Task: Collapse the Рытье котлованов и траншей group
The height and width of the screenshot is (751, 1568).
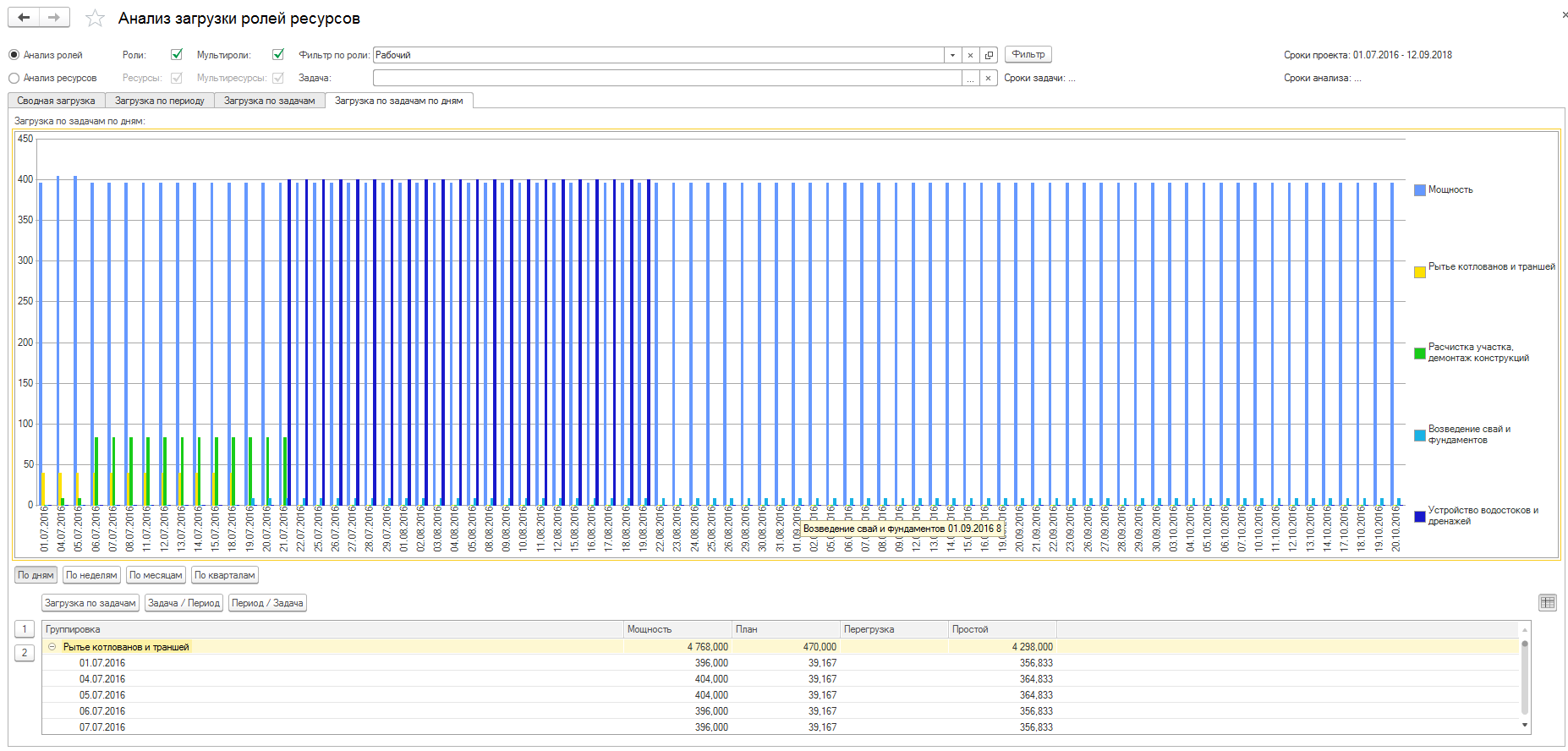Action: click(x=52, y=647)
